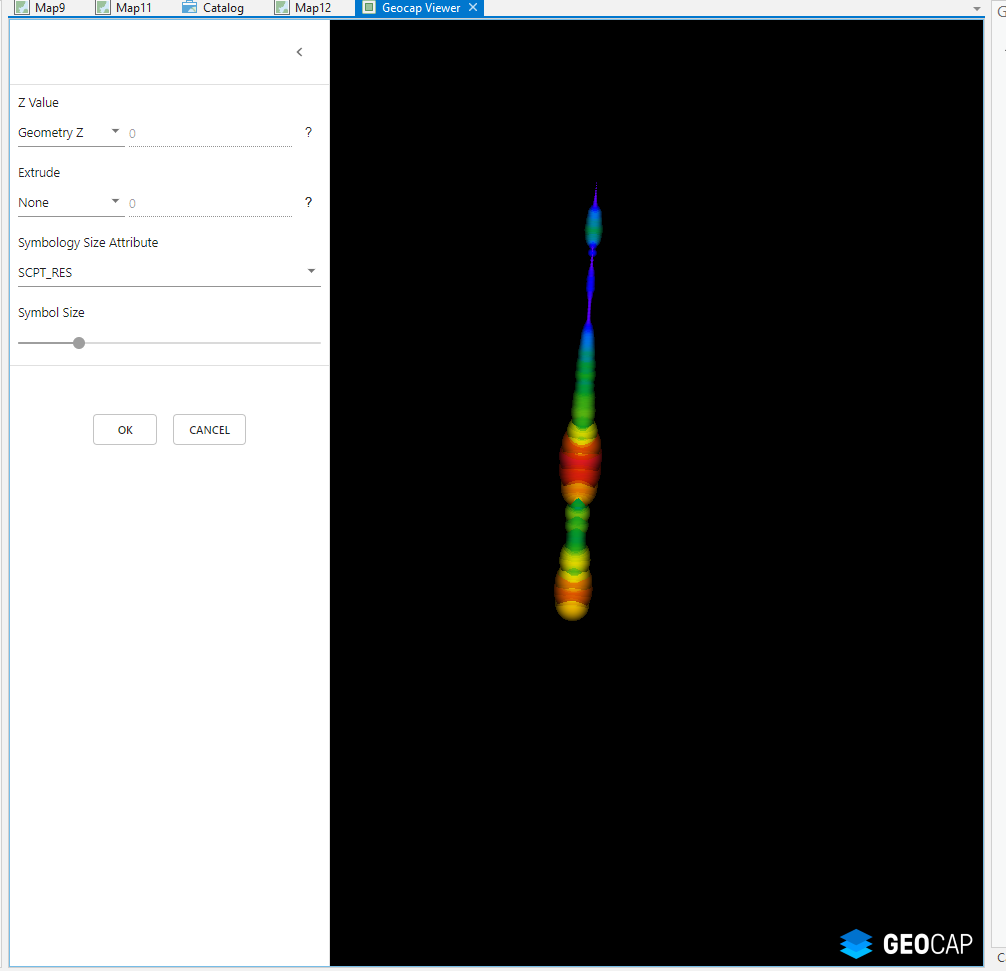This screenshot has height=971, width=1006.
Task: Open Symbology Size Attribute SCPT_RES dropdown
Action: click(x=169, y=273)
